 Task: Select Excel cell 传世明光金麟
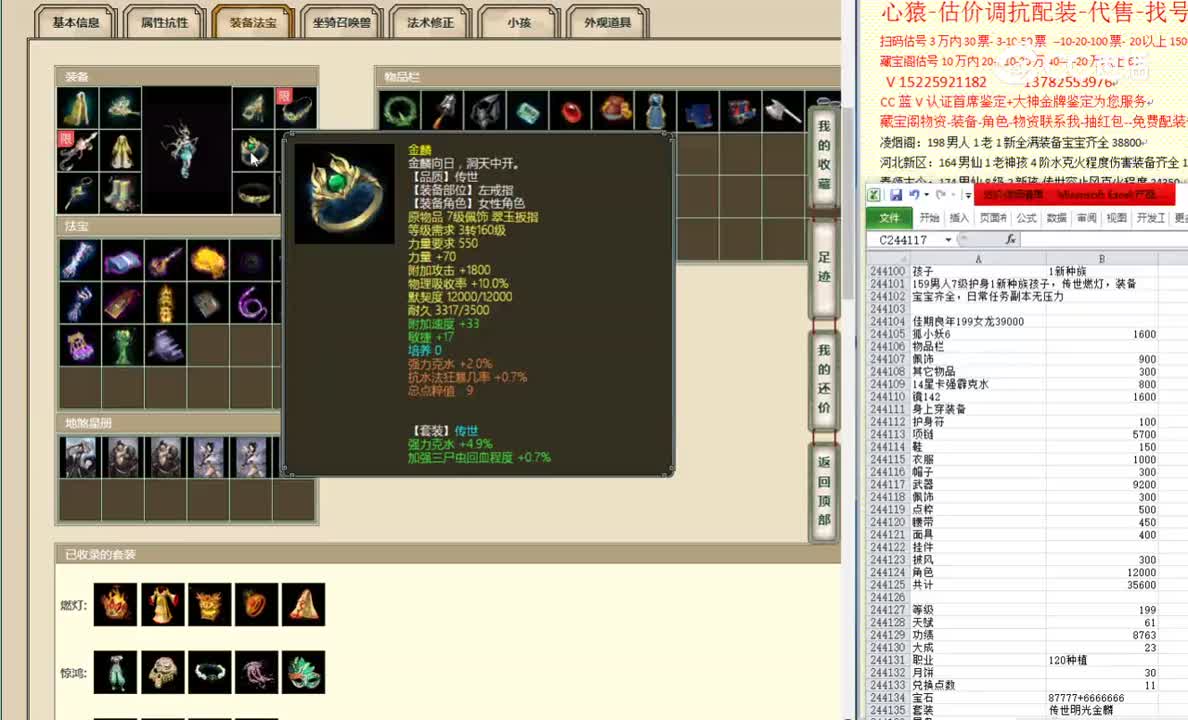(1102, 710)
